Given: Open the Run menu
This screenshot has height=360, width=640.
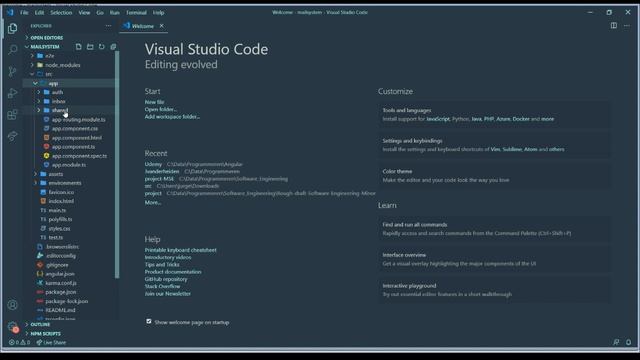Looking at the screenshot, I should click(x=115, y=13).
